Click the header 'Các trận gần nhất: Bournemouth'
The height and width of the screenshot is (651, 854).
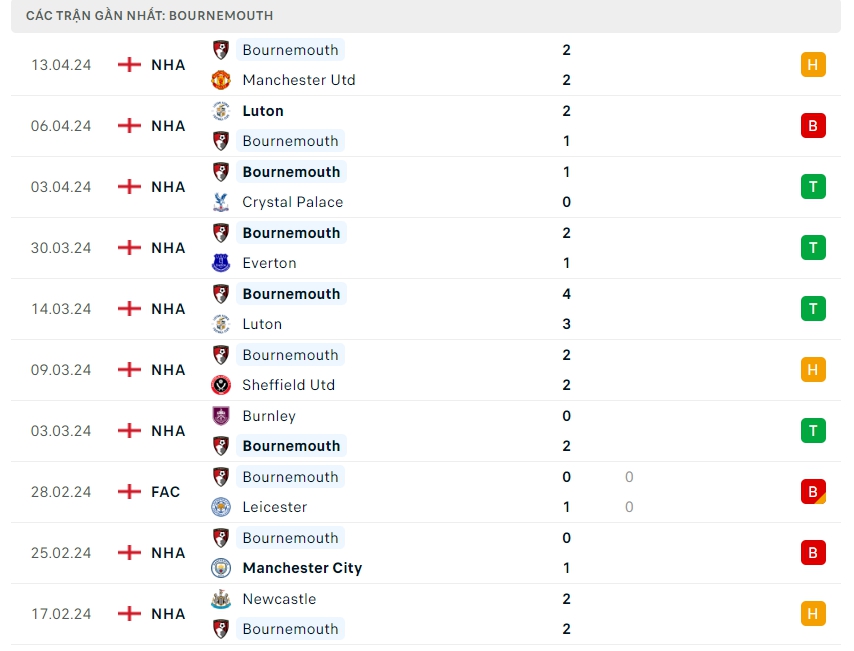[150, 16]
